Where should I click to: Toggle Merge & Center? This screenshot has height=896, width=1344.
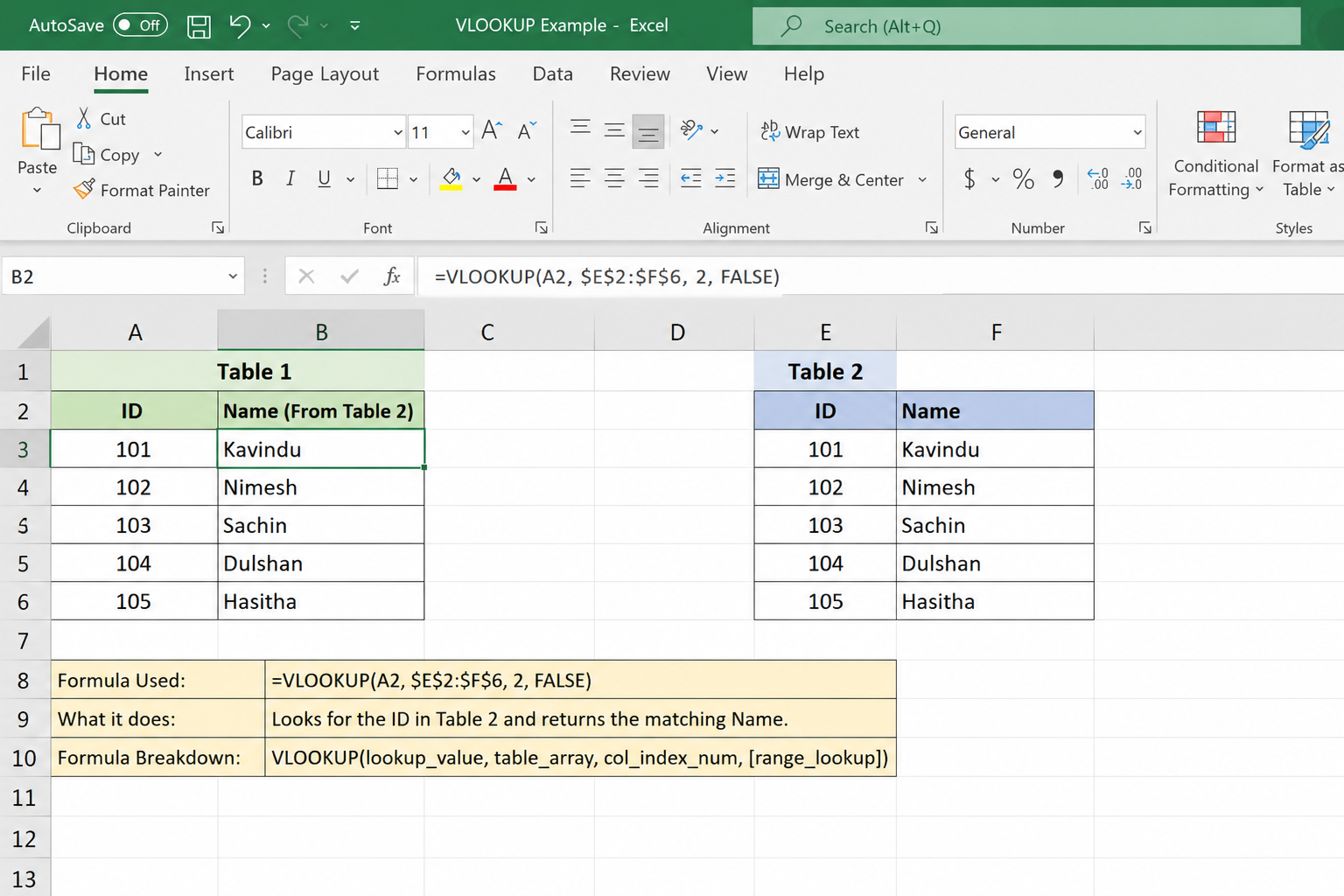831,179
